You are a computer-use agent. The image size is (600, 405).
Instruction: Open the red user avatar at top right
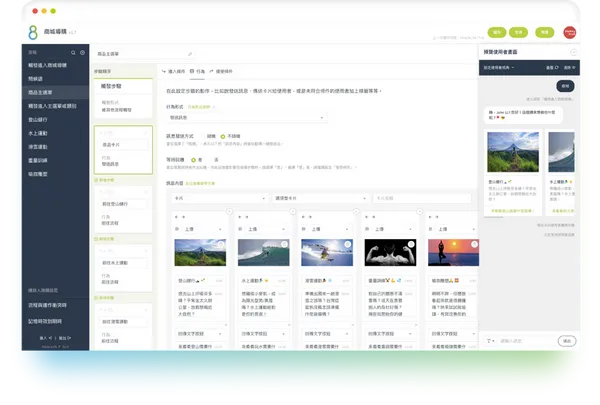click(x=569, y=33)
